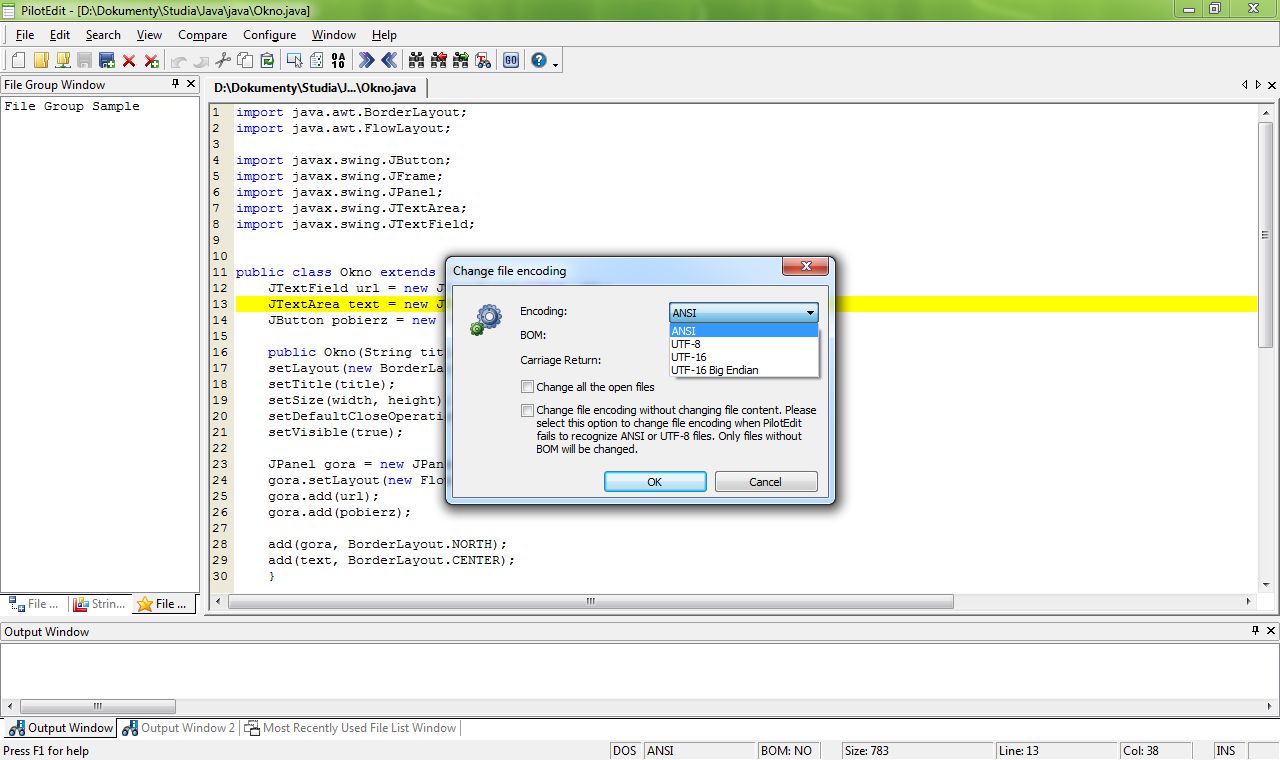
Task: Open toolbar options dropdown arrow
Action: tap(555, 64)
